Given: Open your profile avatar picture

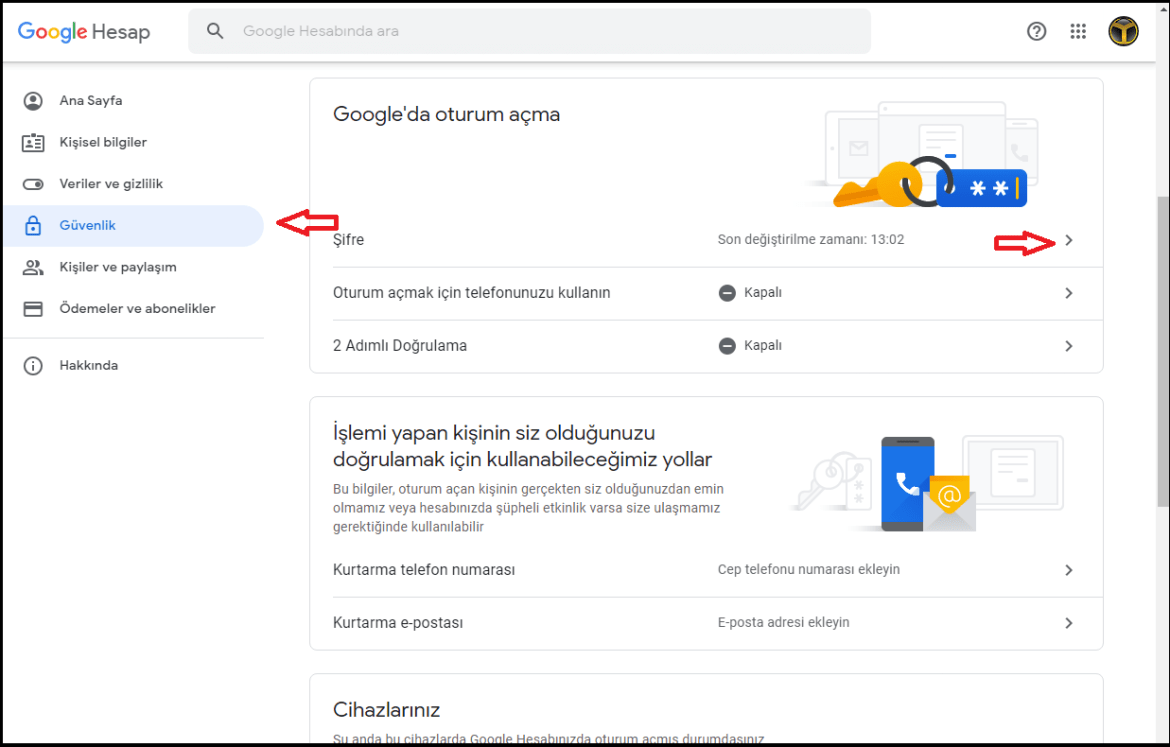Looking at the screenshot, I should tap(1123, 30).
